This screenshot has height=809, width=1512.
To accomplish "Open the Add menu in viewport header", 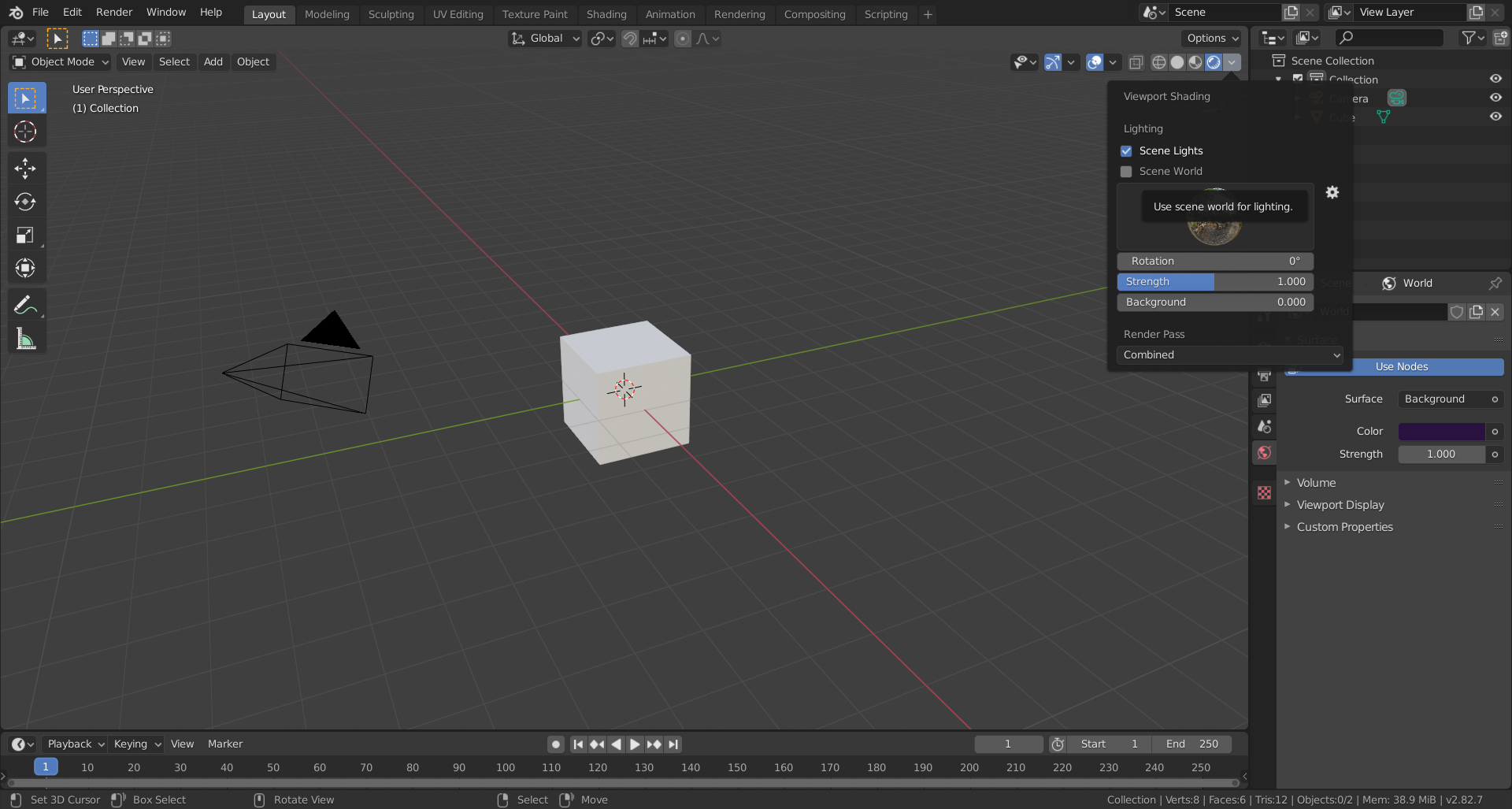I will point(213,62).
